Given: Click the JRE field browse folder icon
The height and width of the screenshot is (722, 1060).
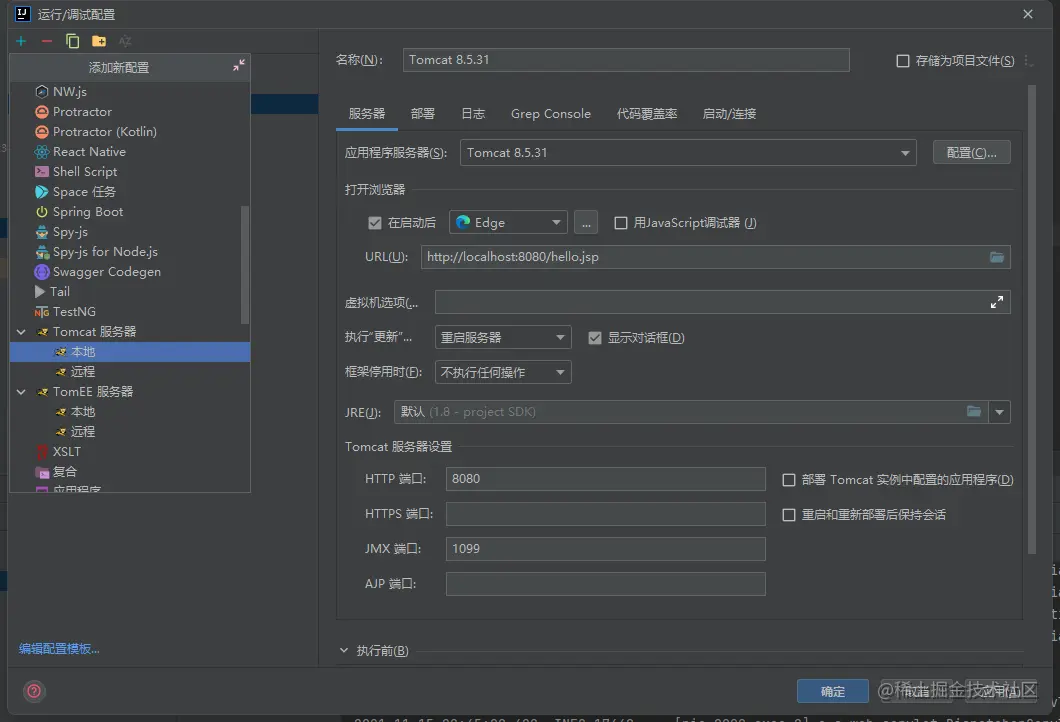Looking at the screenshot, I should [x=973, y=412].
